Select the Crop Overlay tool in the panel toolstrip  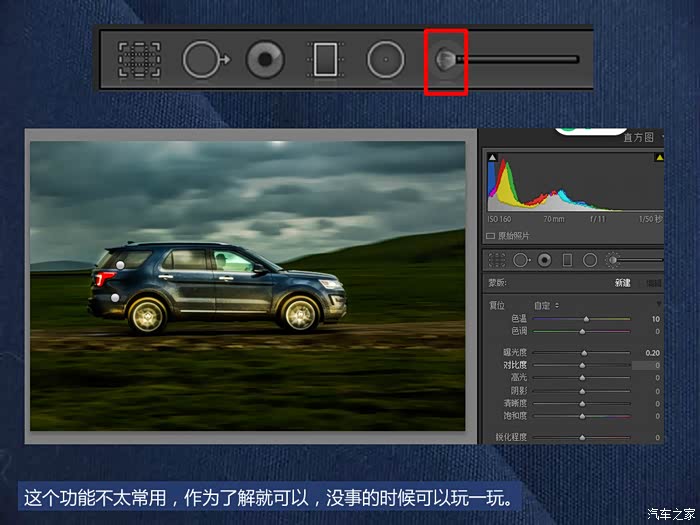pyautogui.click(x=496, y=260)
